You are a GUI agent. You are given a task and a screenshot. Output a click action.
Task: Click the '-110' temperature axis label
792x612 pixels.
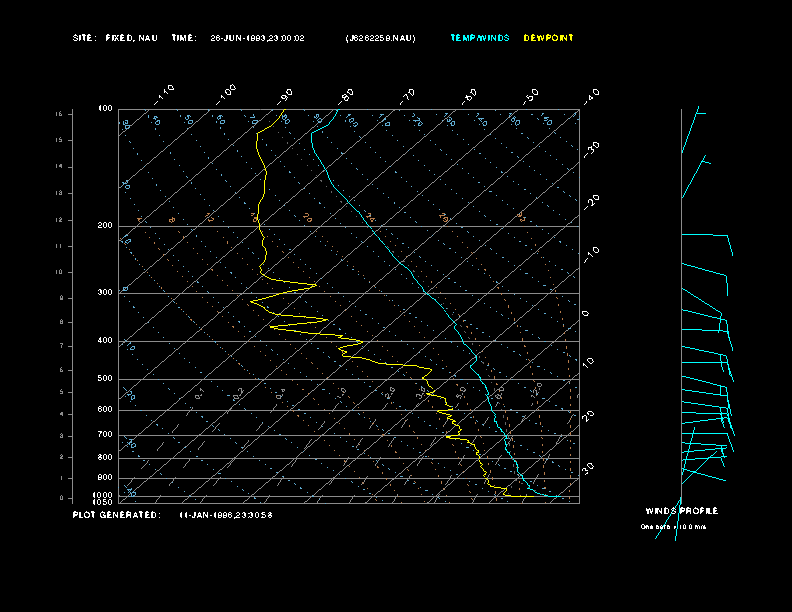(164, 95)
